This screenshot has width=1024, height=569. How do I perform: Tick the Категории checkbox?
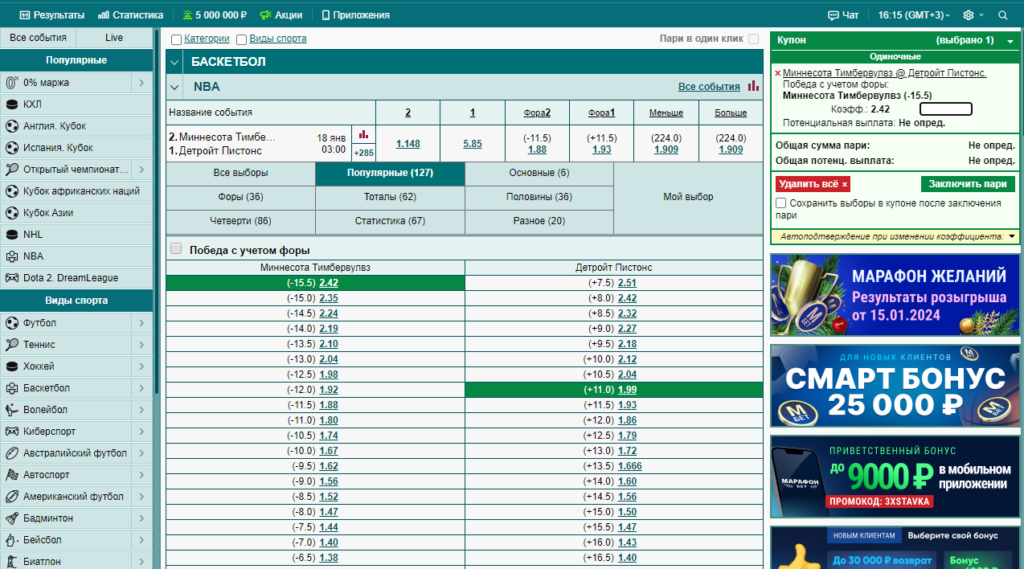(x=176, y=39)
